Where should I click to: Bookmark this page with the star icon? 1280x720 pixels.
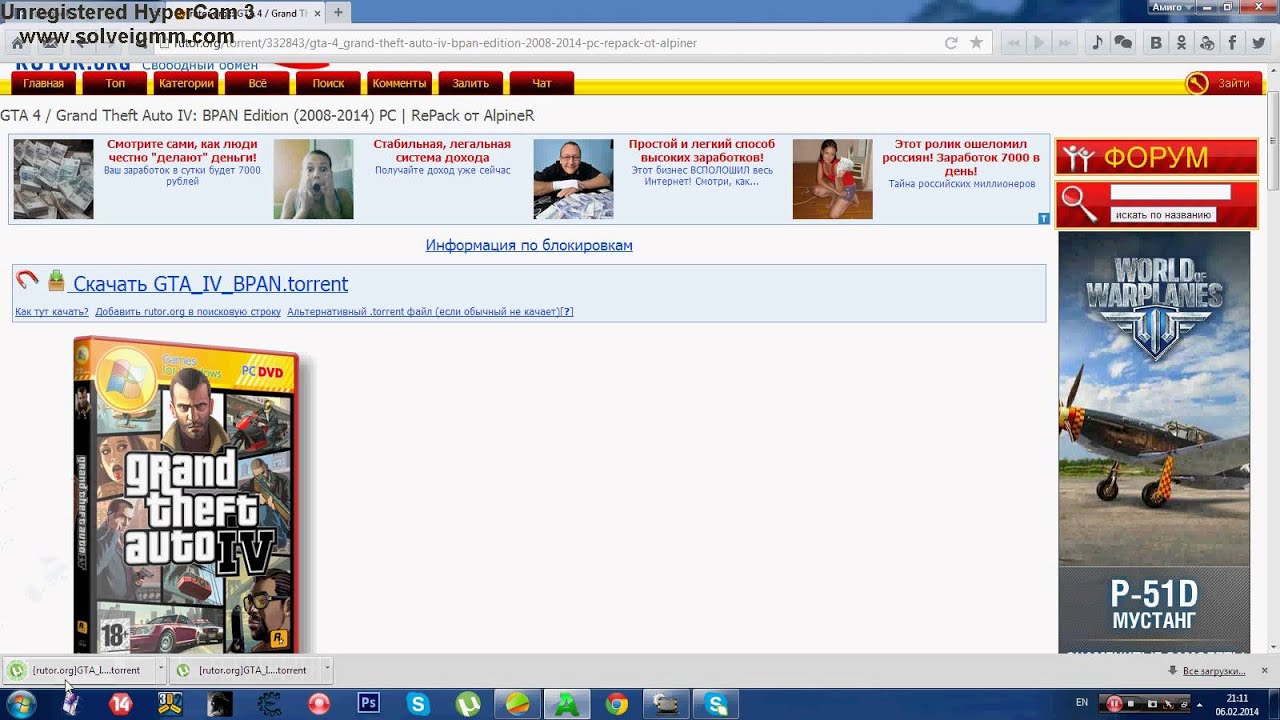click(976, 43)
